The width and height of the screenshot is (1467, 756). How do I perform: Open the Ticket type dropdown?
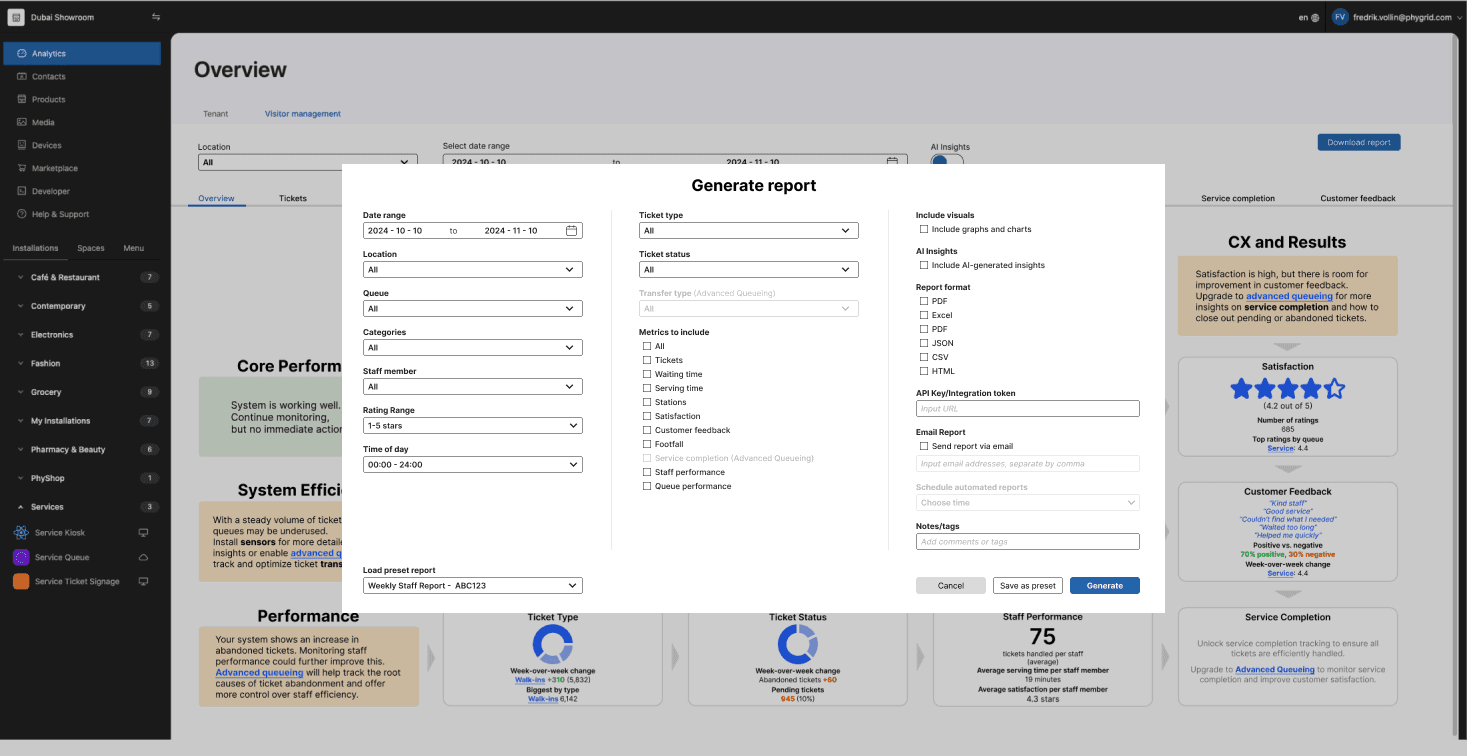[748, 230]
